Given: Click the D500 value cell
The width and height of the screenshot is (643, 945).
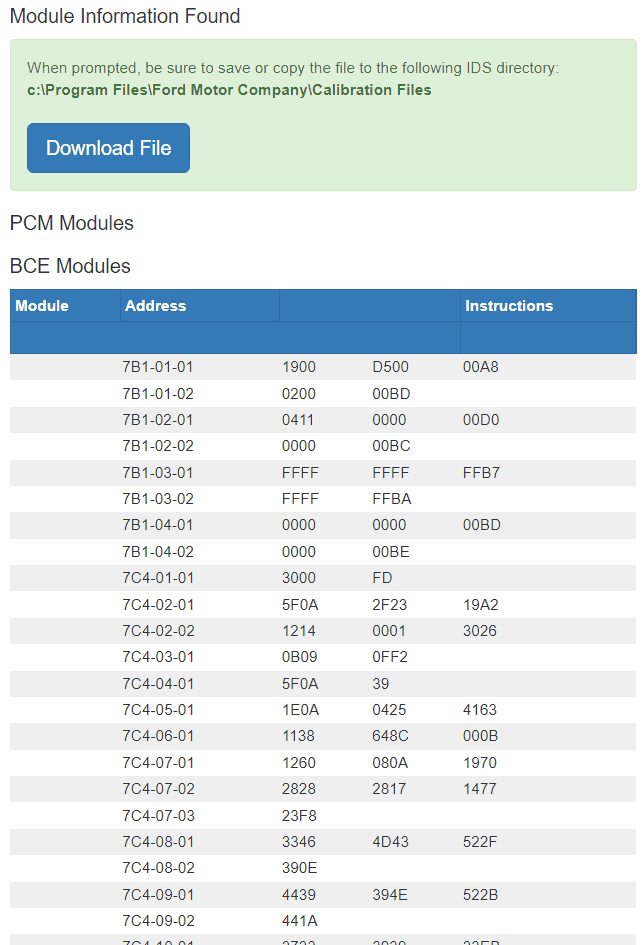Looking at the screenshot, I should click(390, 367).
